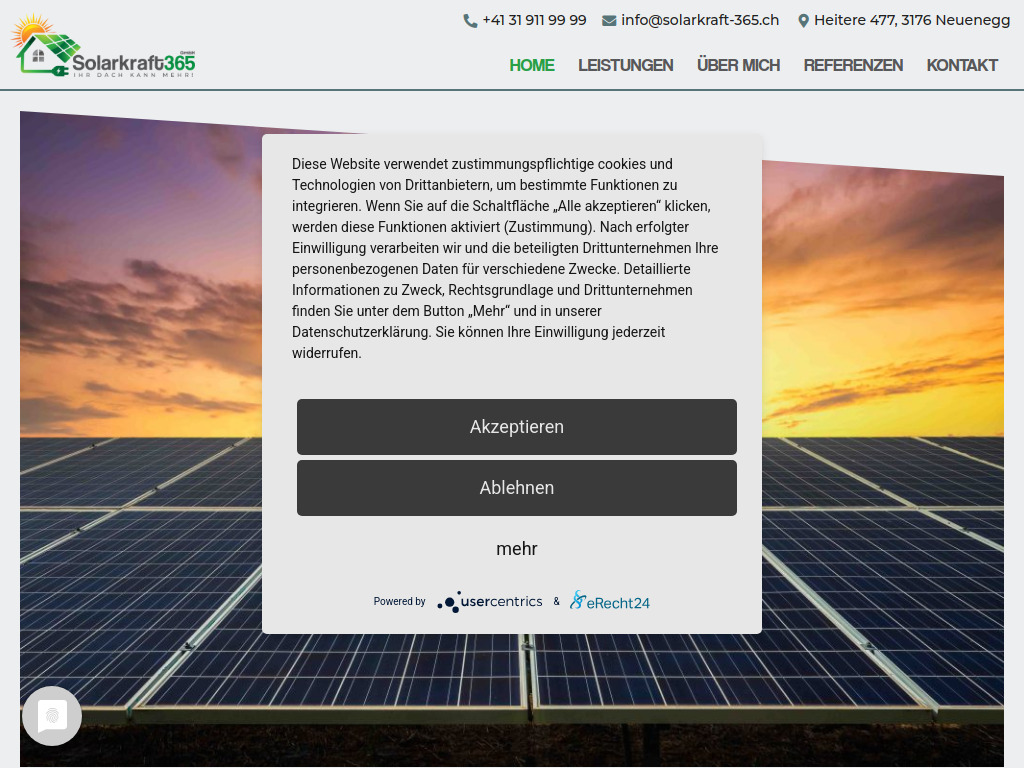This screenshot has width=1024, height=768.
Task: Open the KONTAKT menu item
Action: (961, 65)
